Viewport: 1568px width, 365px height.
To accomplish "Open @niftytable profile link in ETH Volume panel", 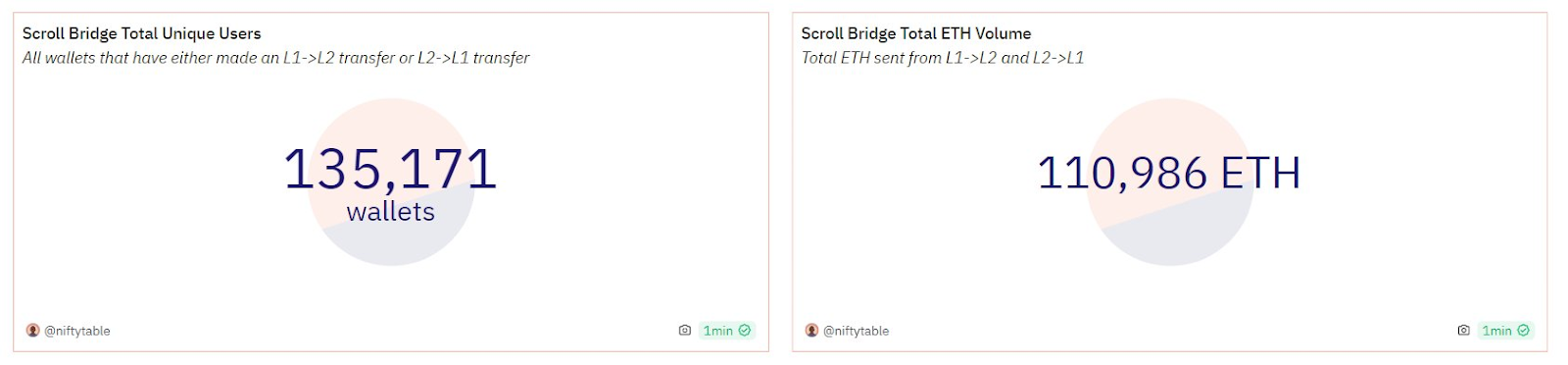I will point(857,331).
